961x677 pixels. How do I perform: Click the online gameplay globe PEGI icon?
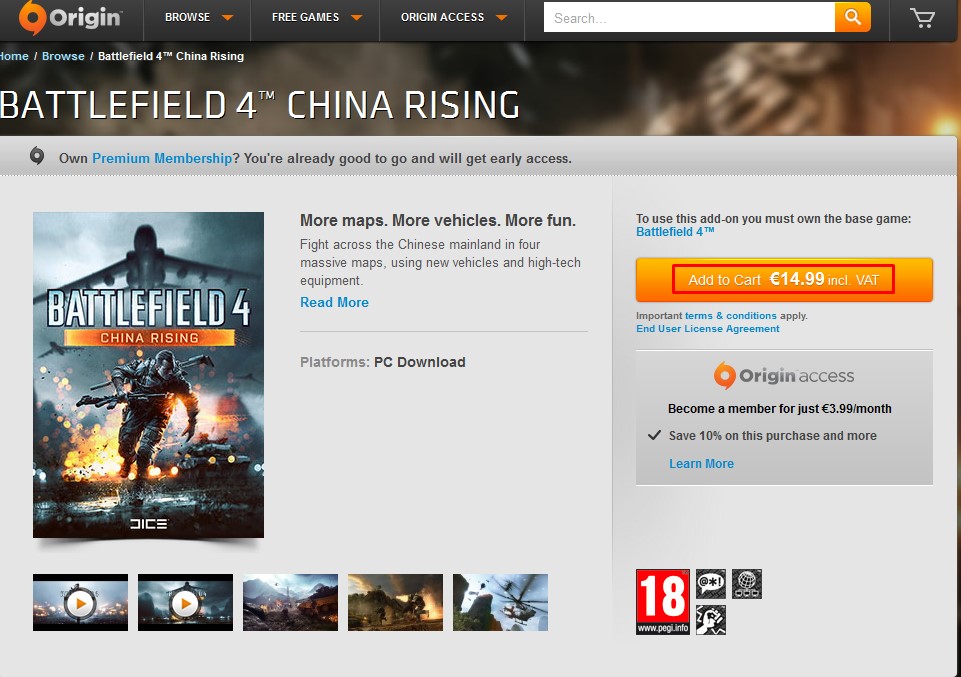[x=747, y=583]
